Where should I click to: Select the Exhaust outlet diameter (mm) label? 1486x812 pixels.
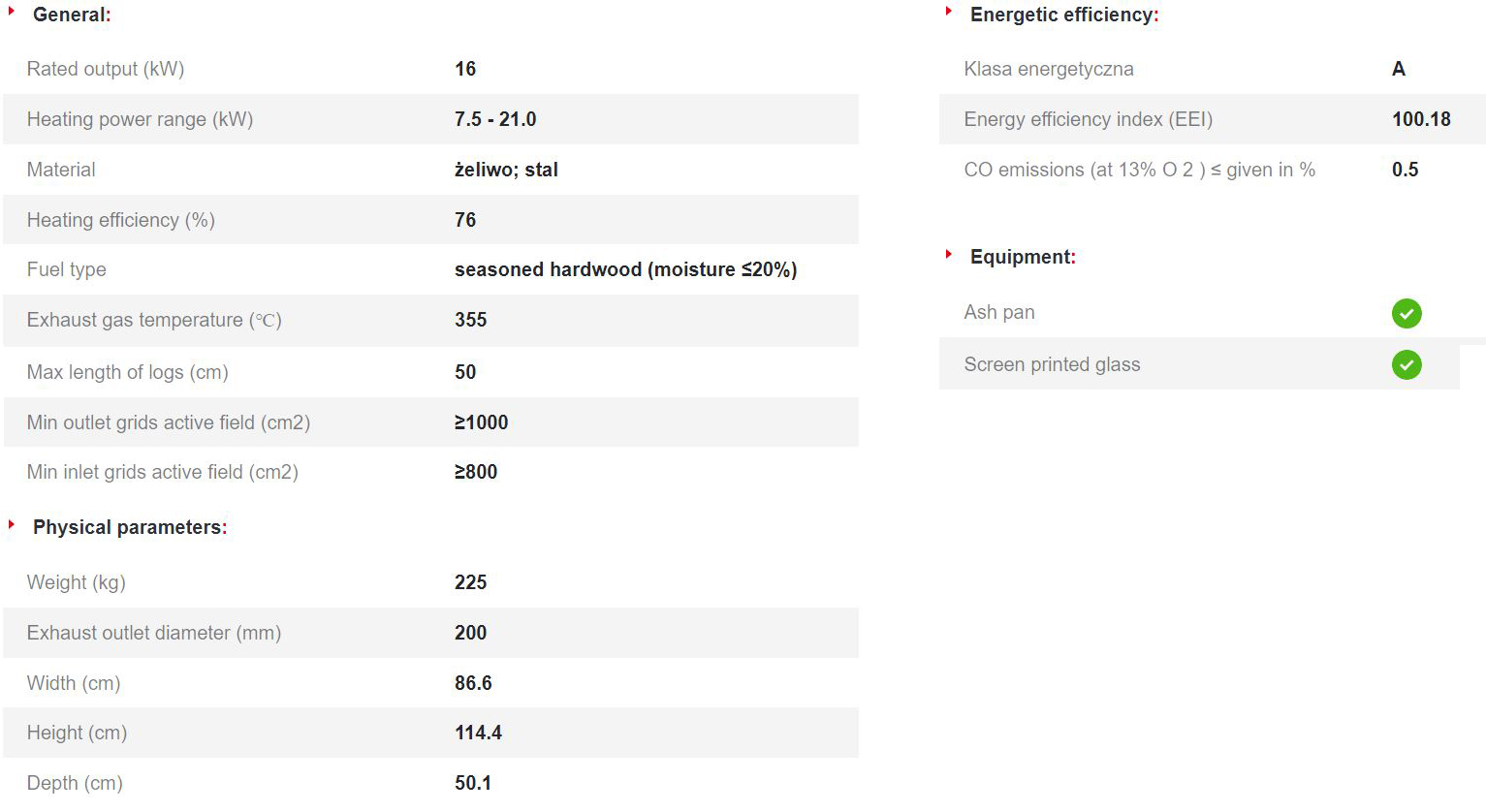154,633
